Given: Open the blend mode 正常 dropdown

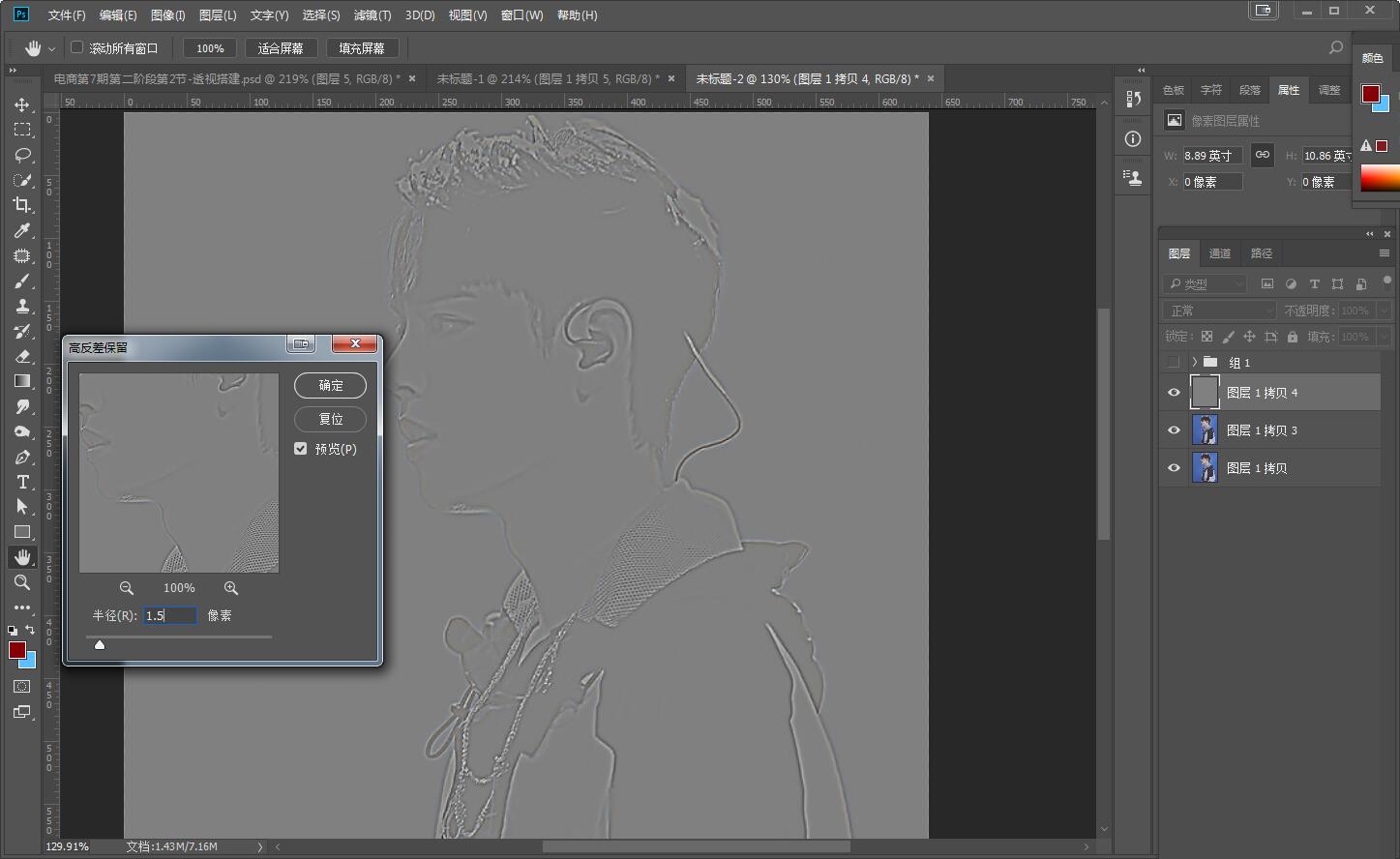Looking at the screenshot, I should 1219,311.
